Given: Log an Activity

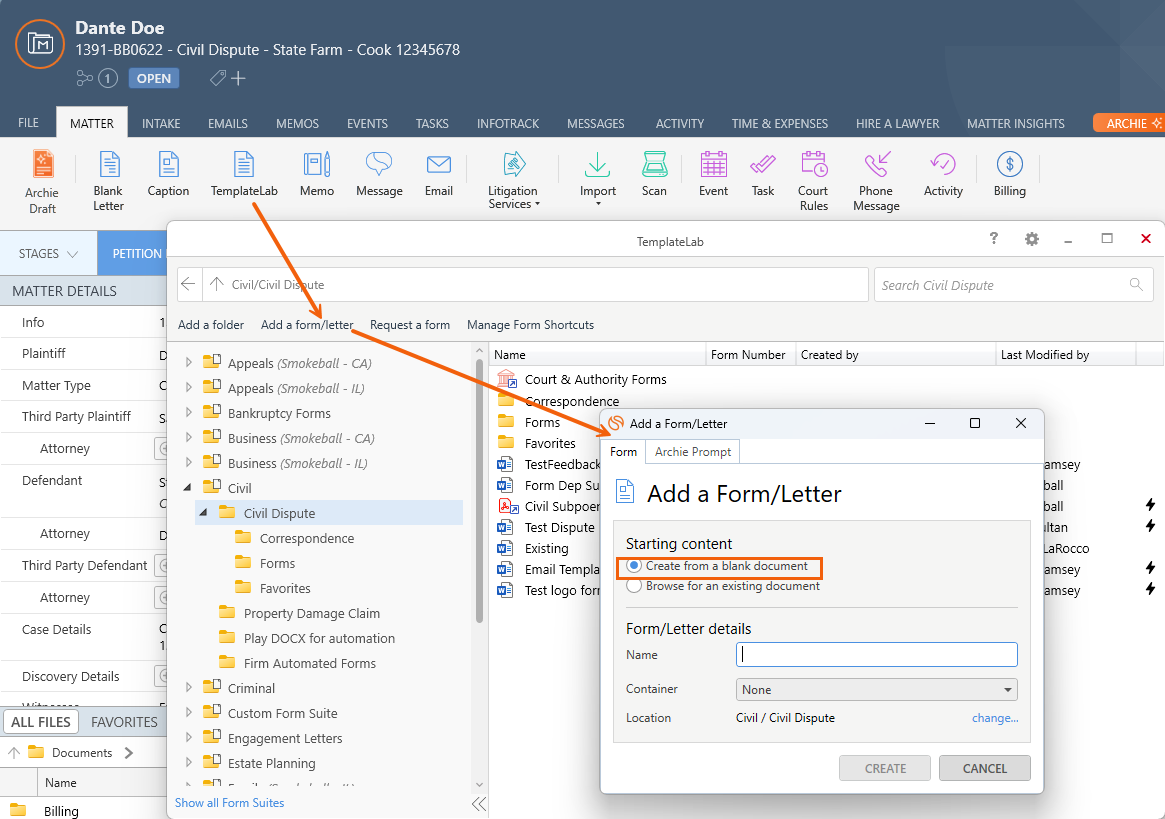Looking at the screenshot, I should [x=943, y=174].
